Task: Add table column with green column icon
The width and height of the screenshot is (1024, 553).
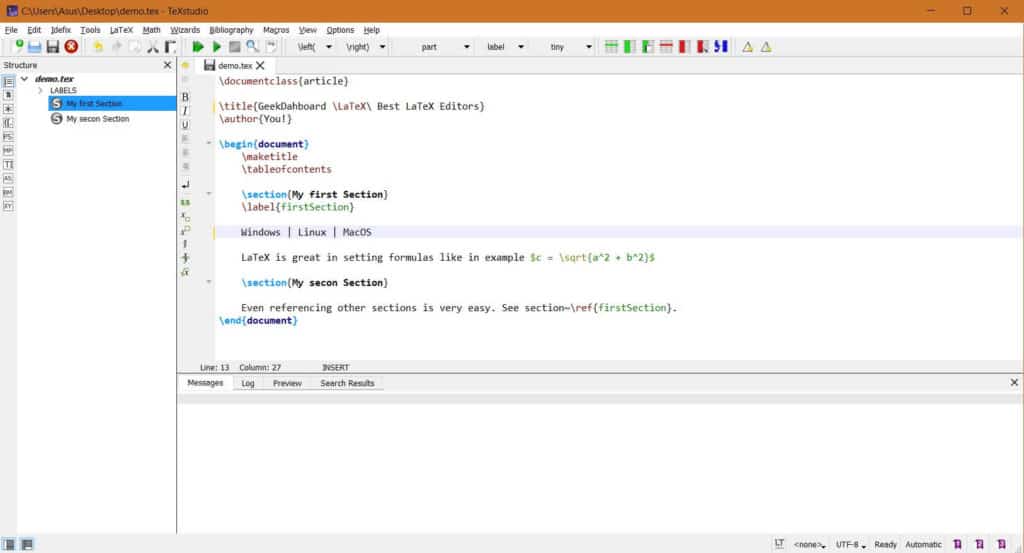Action: pos(630,47)
